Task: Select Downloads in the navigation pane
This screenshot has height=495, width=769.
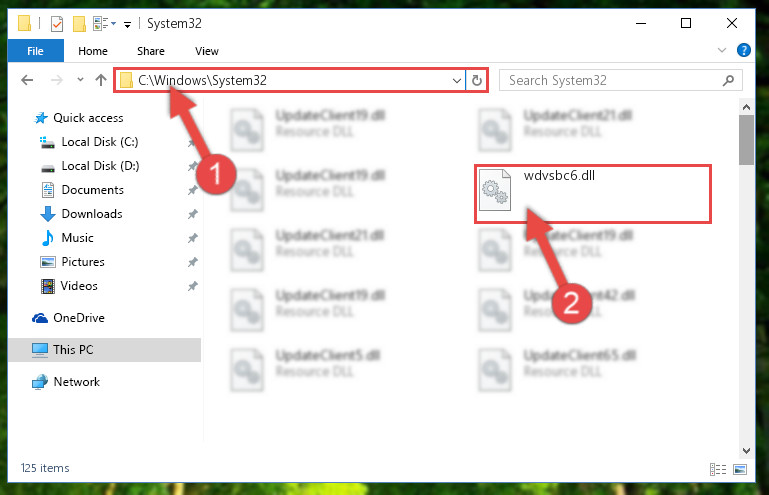Action: point(92,214)
